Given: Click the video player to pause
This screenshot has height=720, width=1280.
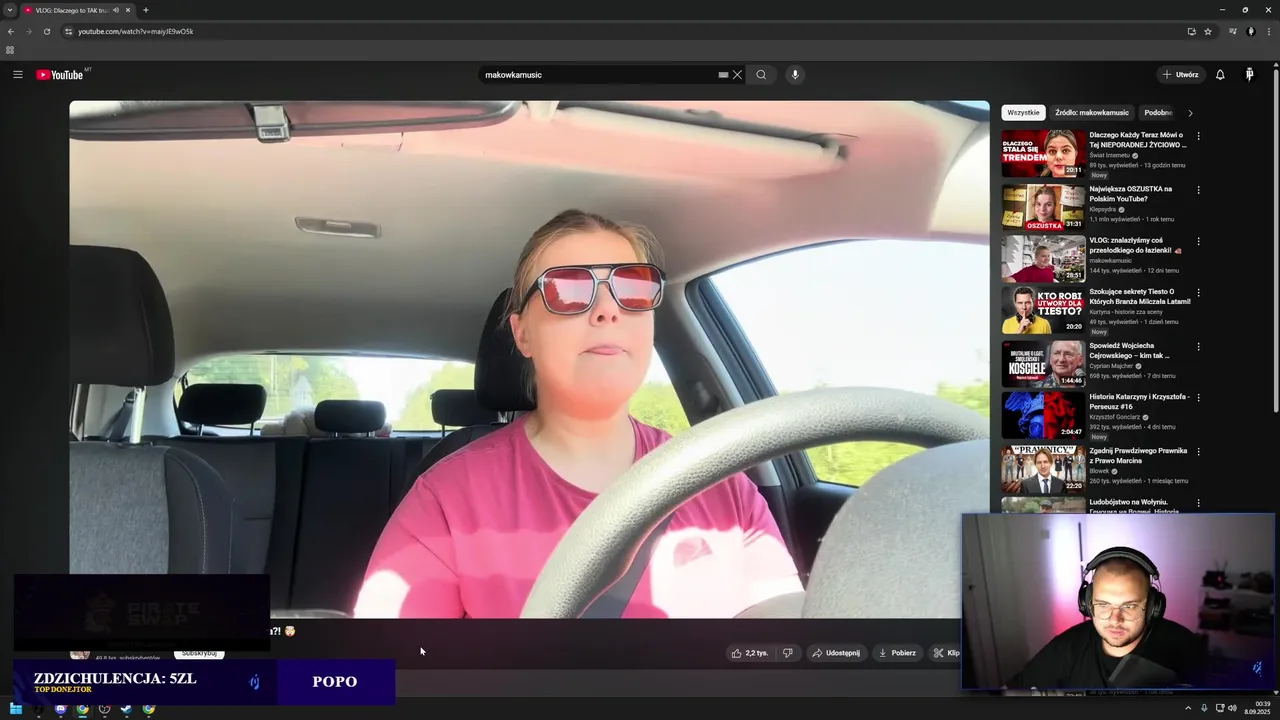Looking at the screenshot, I should (x=529, y=359).
